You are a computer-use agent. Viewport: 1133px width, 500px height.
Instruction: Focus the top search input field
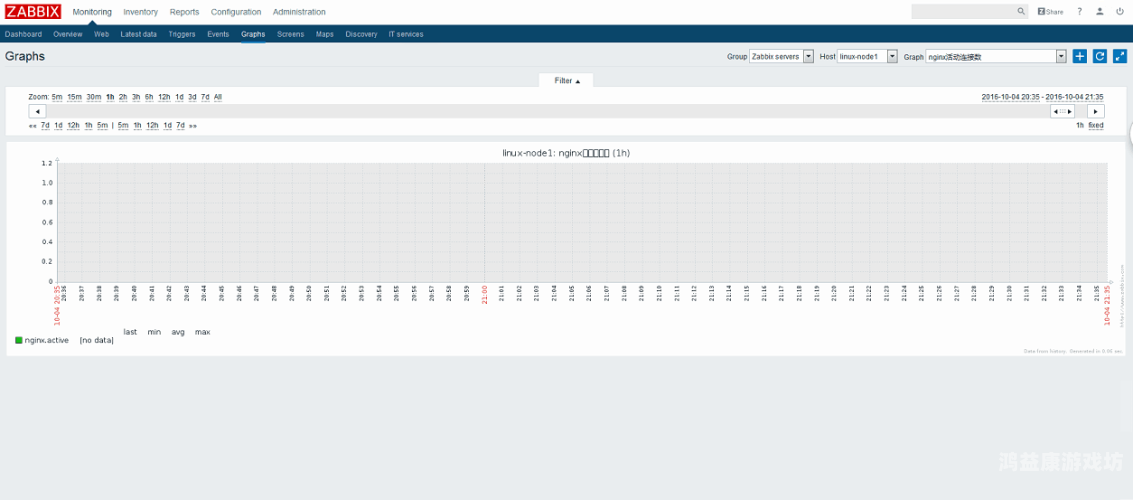963,12
